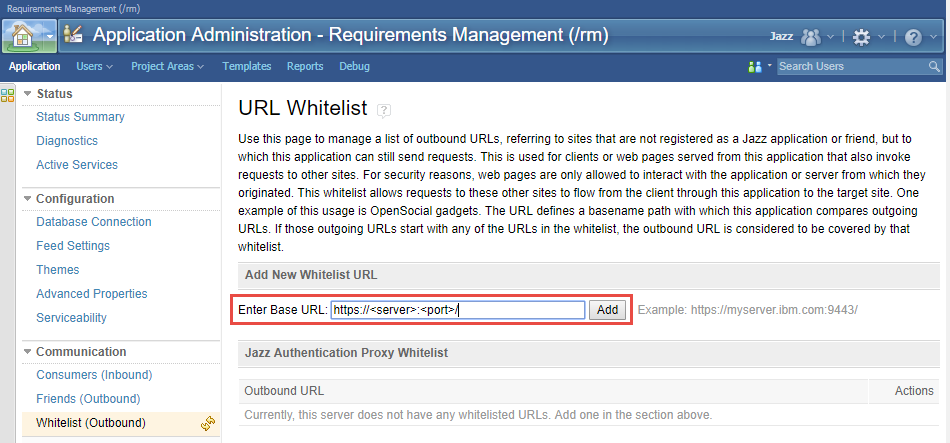
Task: Click the help question mark icon in header
Action: tap(913, 36)
